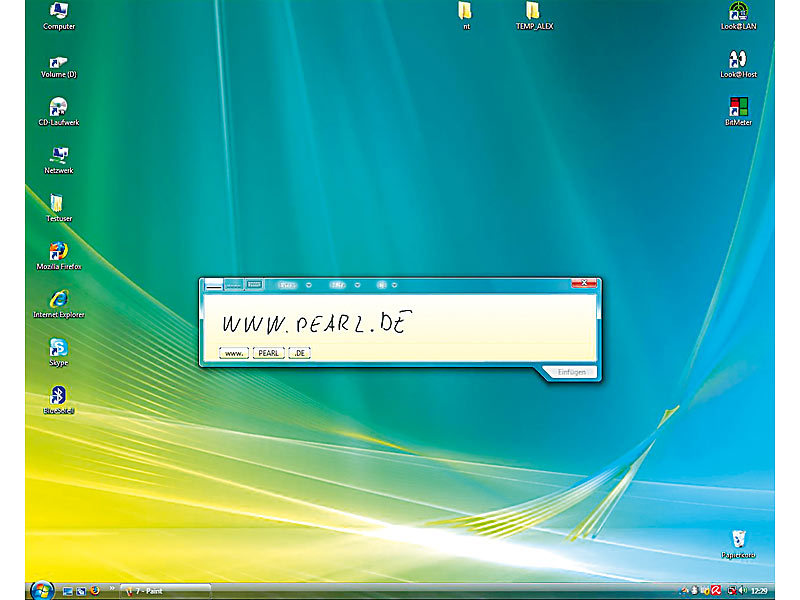Switch to the character pad input mode
800x600 pixels.
234,285
